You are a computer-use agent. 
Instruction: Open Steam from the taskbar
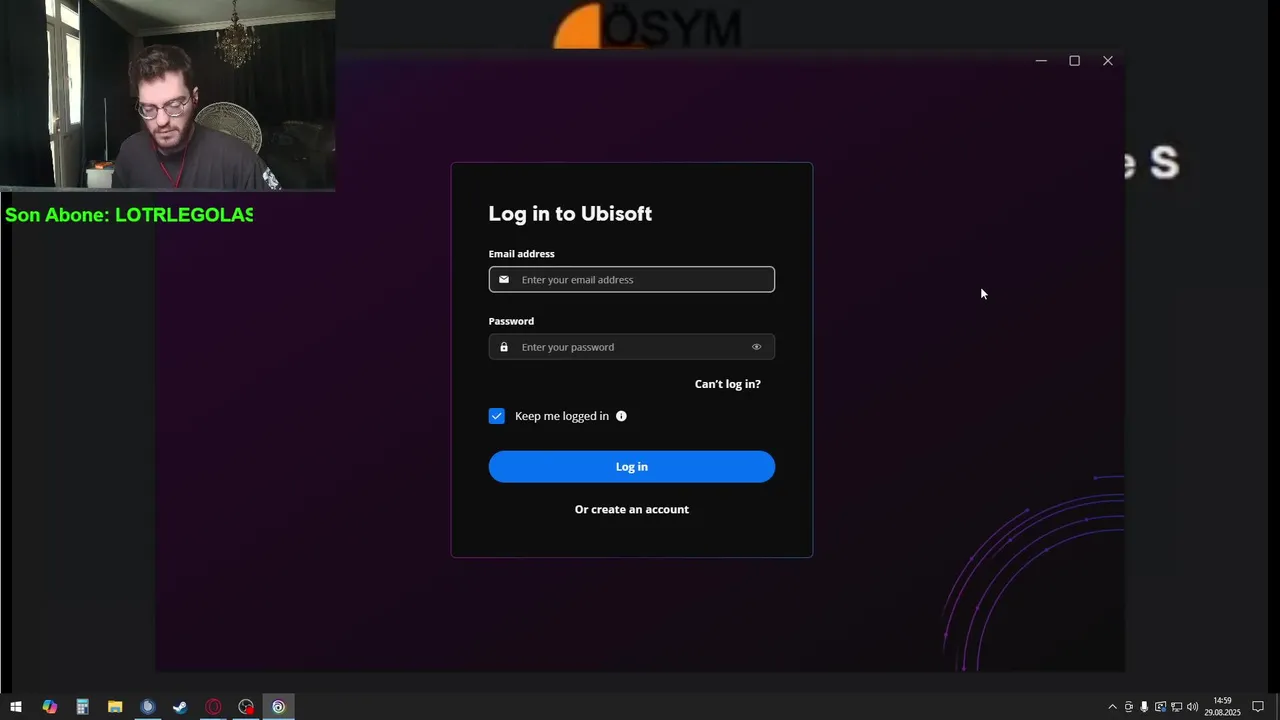(x=180, y=707)
